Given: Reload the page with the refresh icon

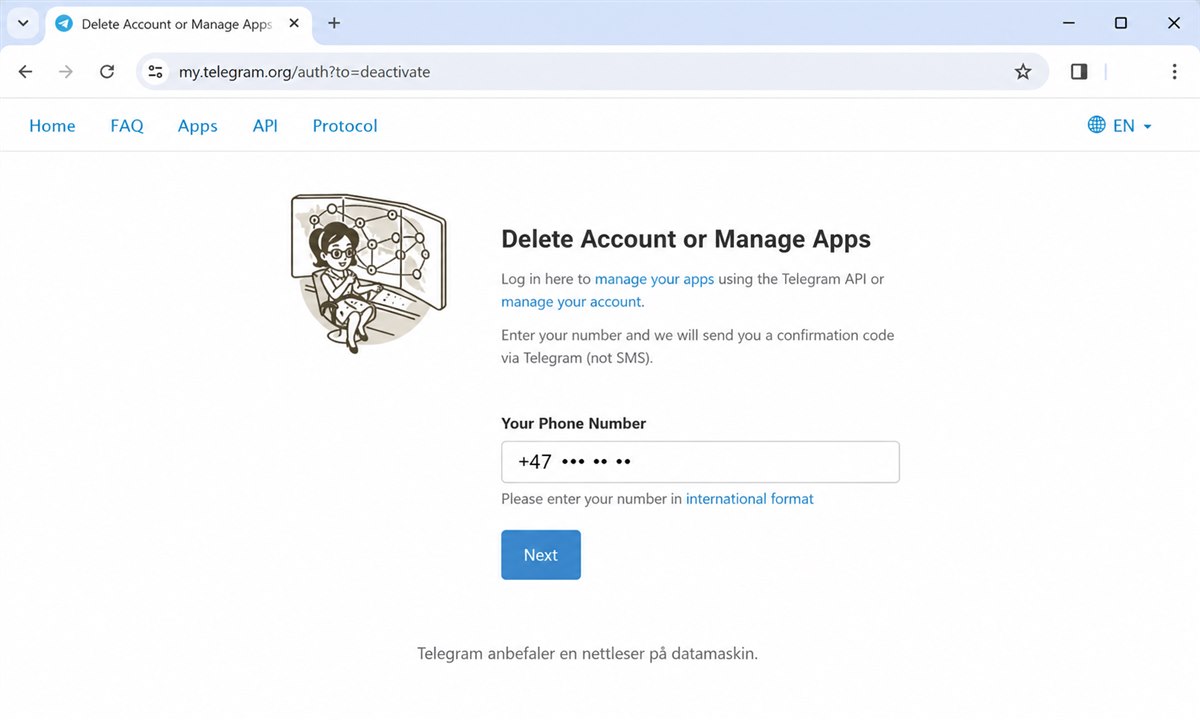Looking at the screenshot, I should (107, 72).
